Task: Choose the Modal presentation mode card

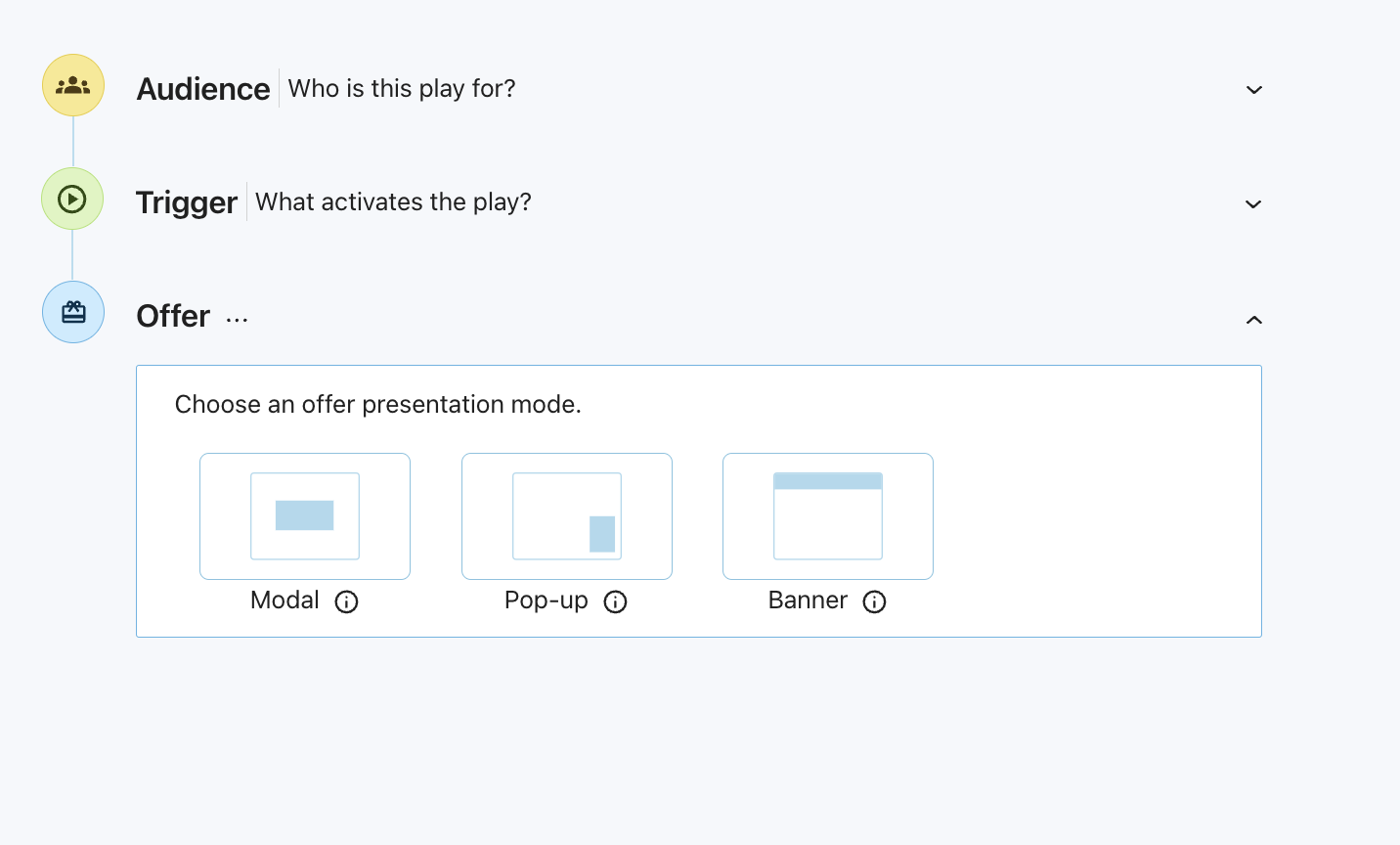Action: click(x=305, y=516)
